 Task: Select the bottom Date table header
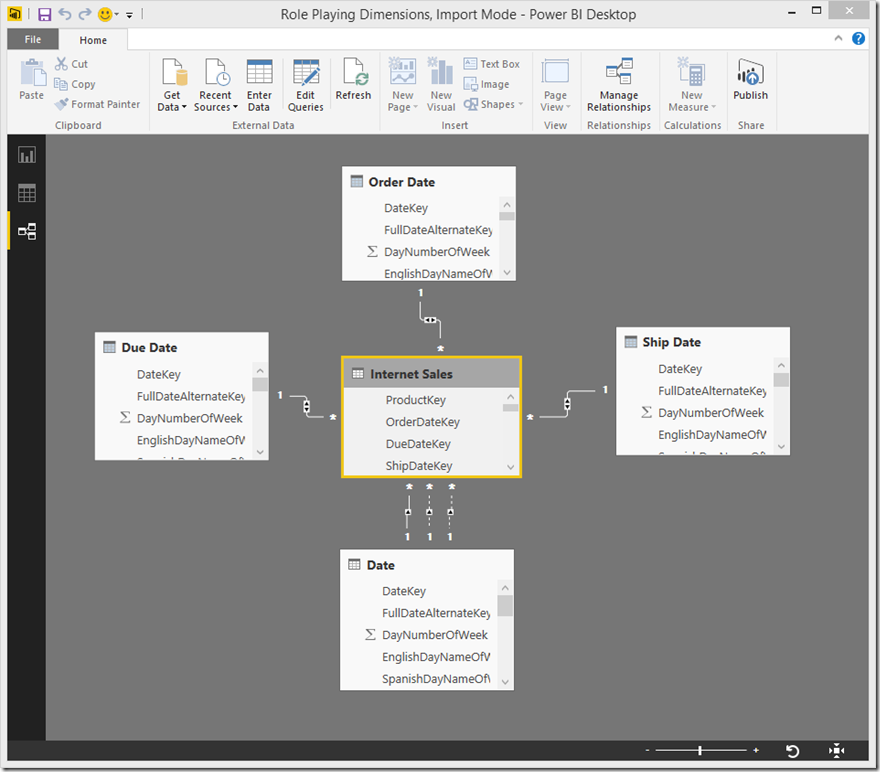[x=427, y=565]
